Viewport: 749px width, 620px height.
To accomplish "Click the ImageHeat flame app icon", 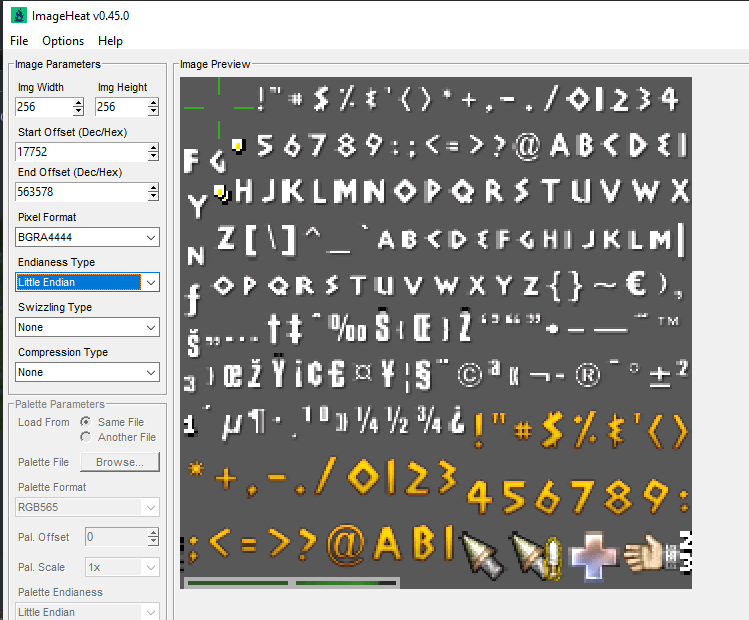I will (19, 15).
